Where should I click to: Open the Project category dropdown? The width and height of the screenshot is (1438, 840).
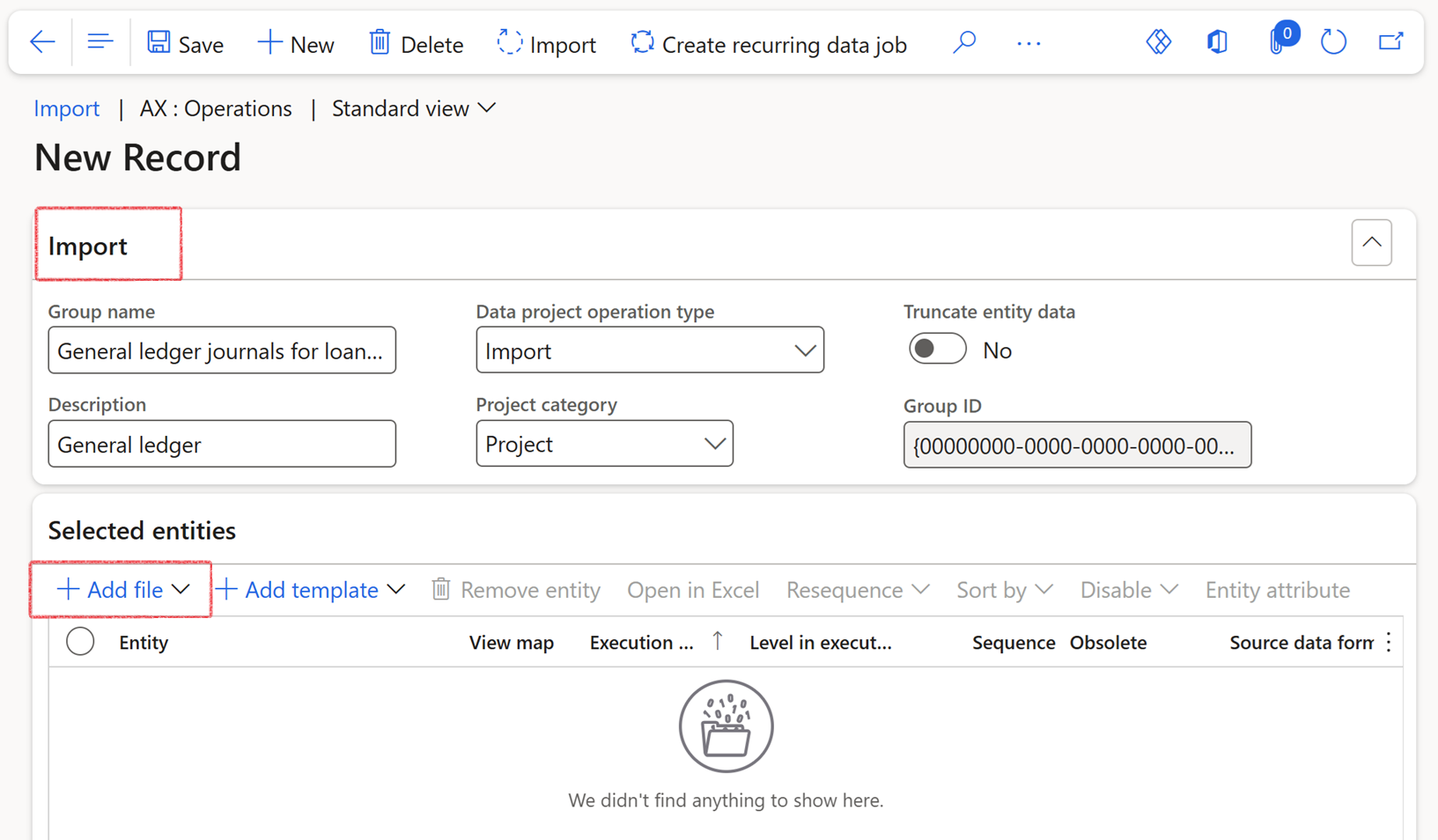604,444
